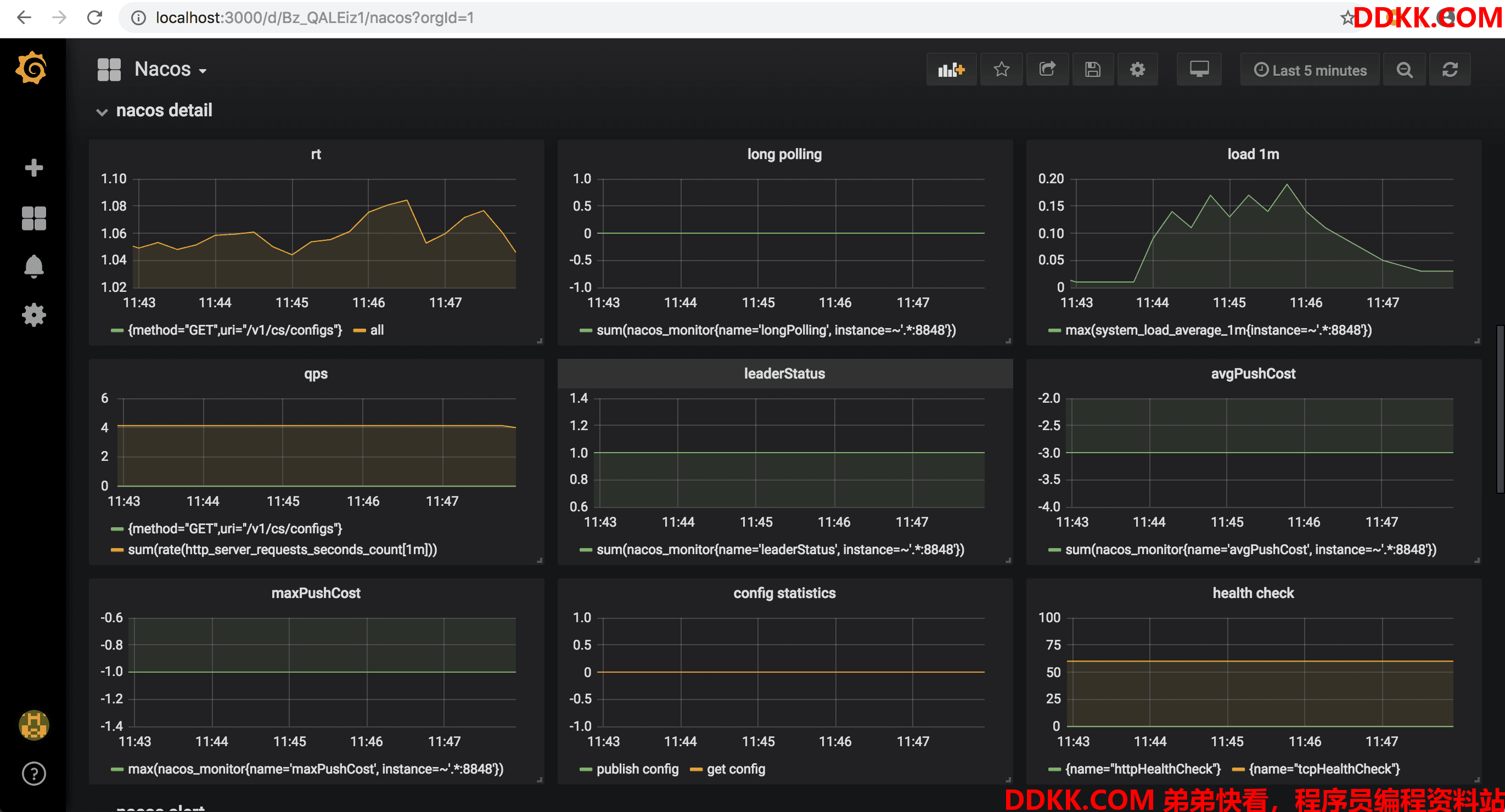
Task: Zoom out time range with magnifier icon
Action: [x=1405, y=70]
